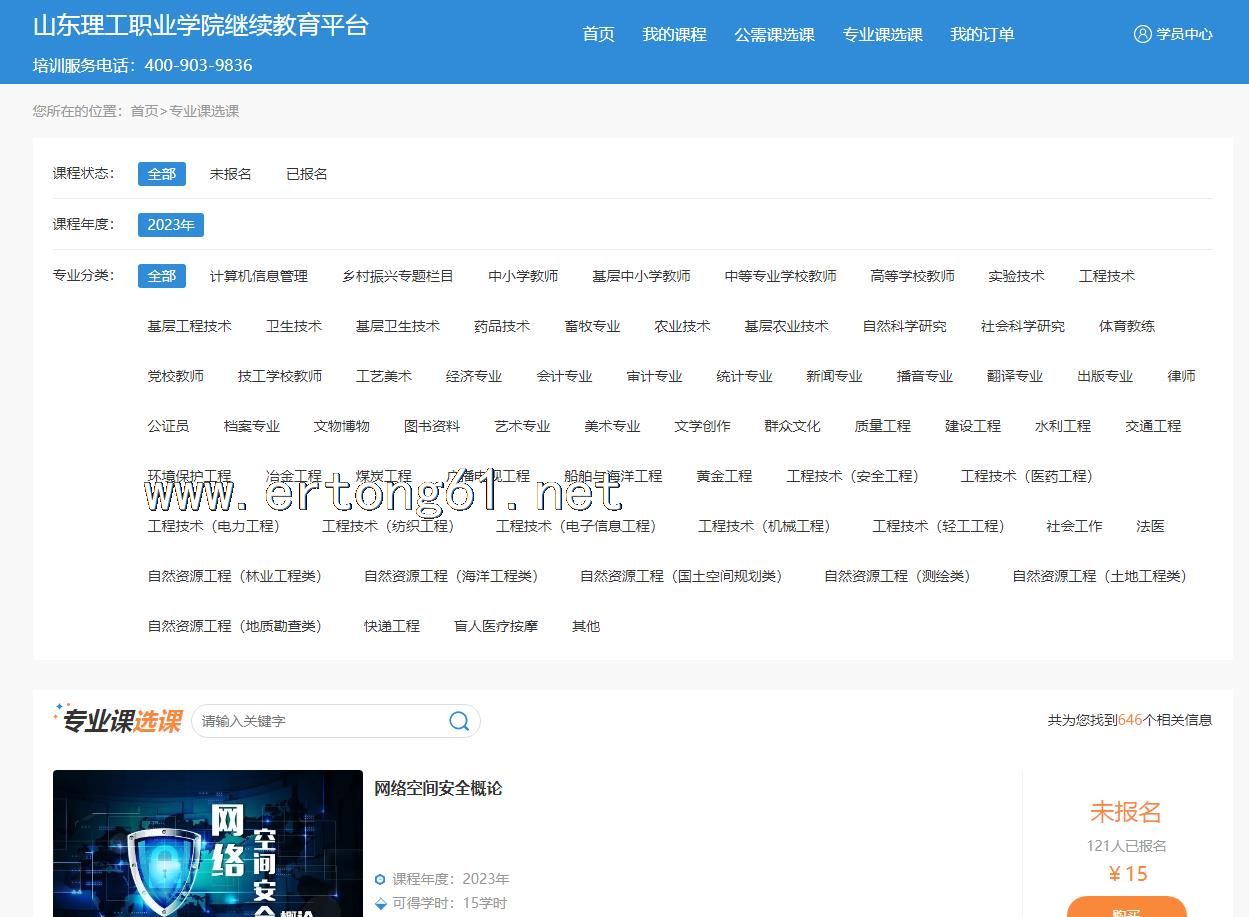Switch to the 专业课选课 menu item
This screenshot has height=917, width=1249.
point(882,35)
